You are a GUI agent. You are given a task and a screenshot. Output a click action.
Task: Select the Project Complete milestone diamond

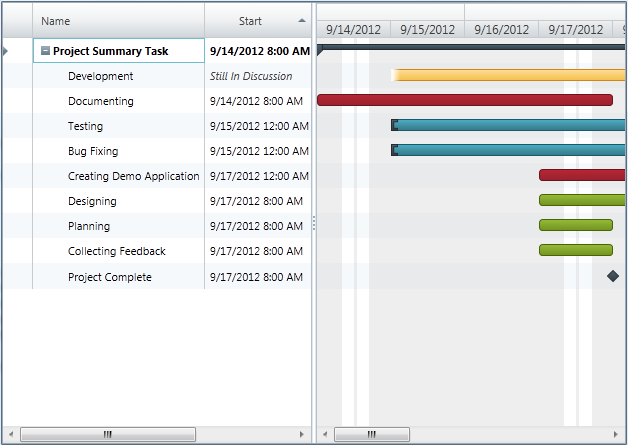coord(613,276)
